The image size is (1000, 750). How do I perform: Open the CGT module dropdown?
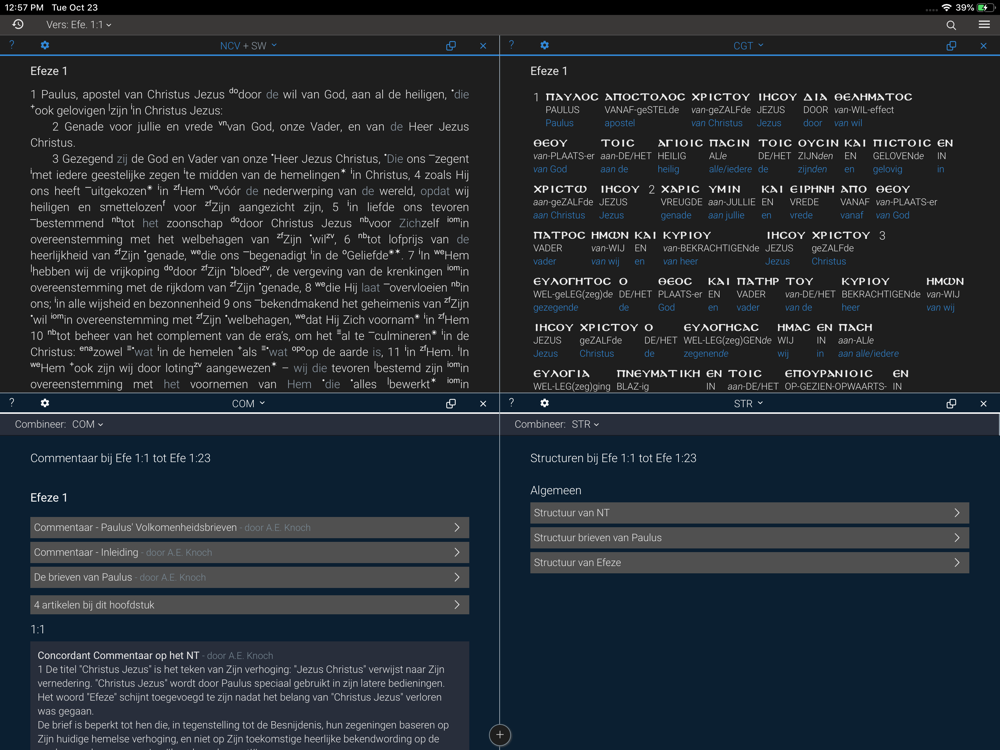748,46
